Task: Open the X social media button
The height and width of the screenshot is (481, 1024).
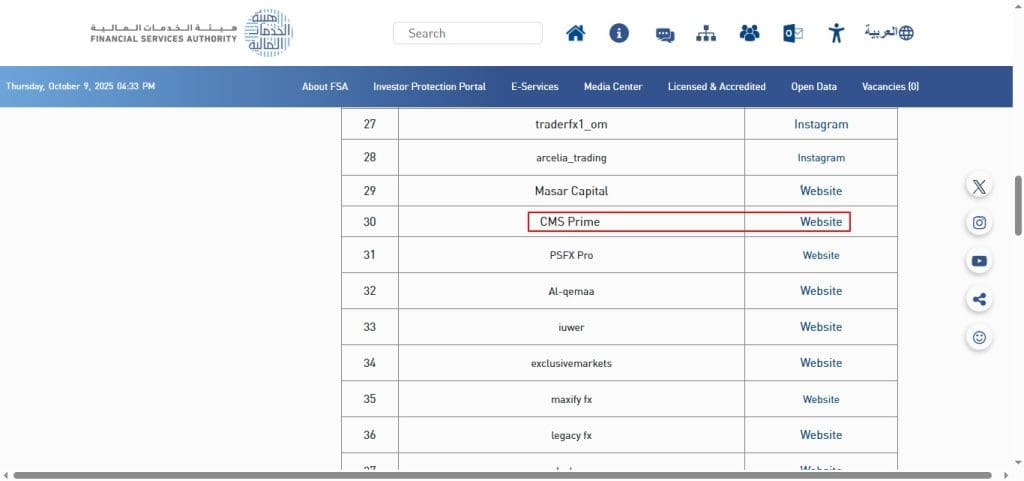Action: 979,187
